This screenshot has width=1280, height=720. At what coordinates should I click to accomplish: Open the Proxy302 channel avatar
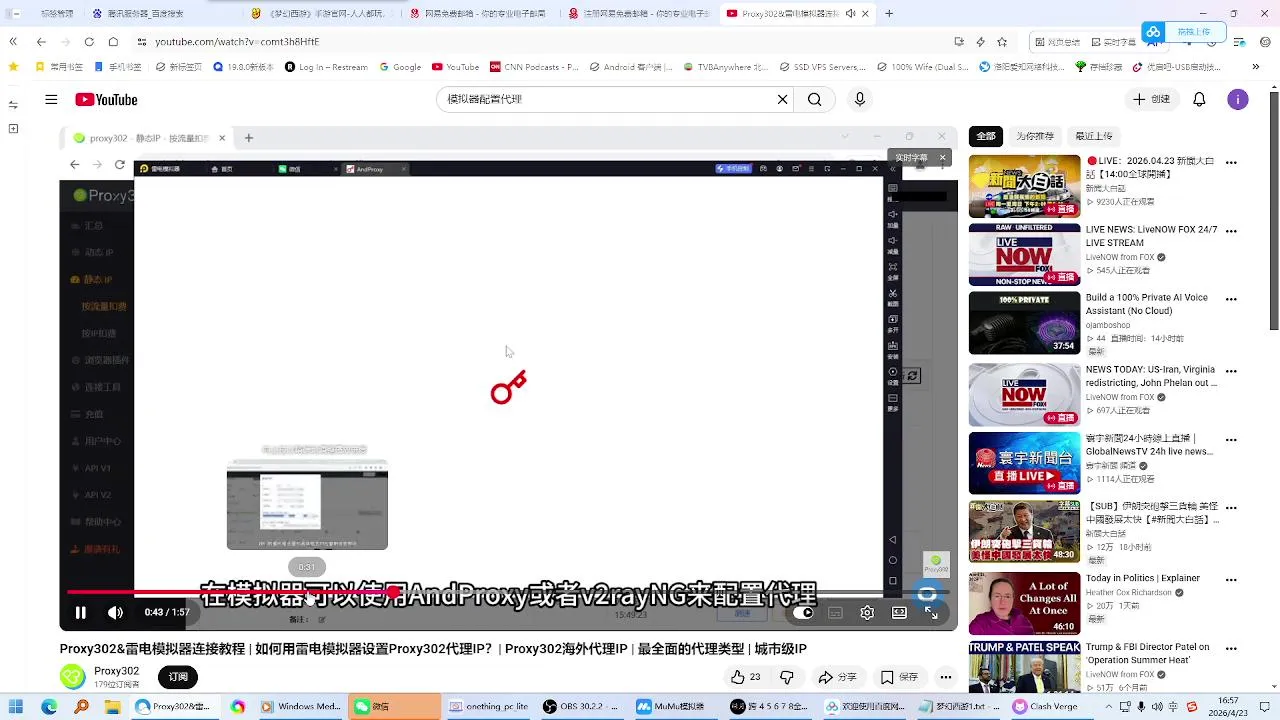tap(73, 677)
